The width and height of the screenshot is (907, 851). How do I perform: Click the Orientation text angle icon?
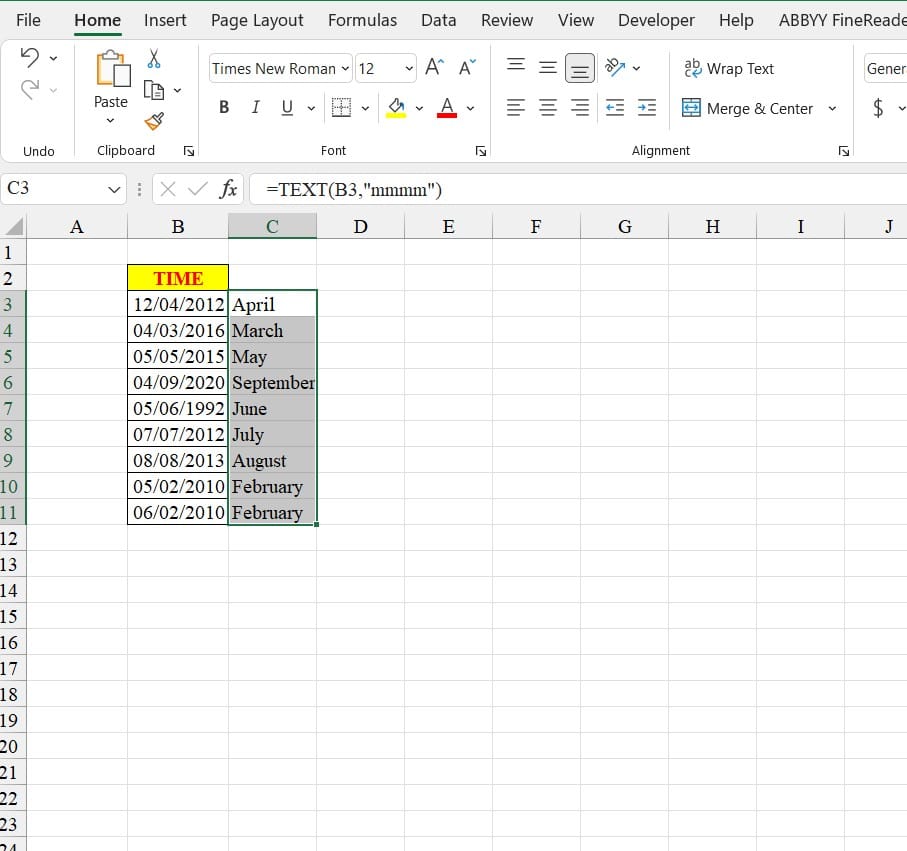click(615, 68)
